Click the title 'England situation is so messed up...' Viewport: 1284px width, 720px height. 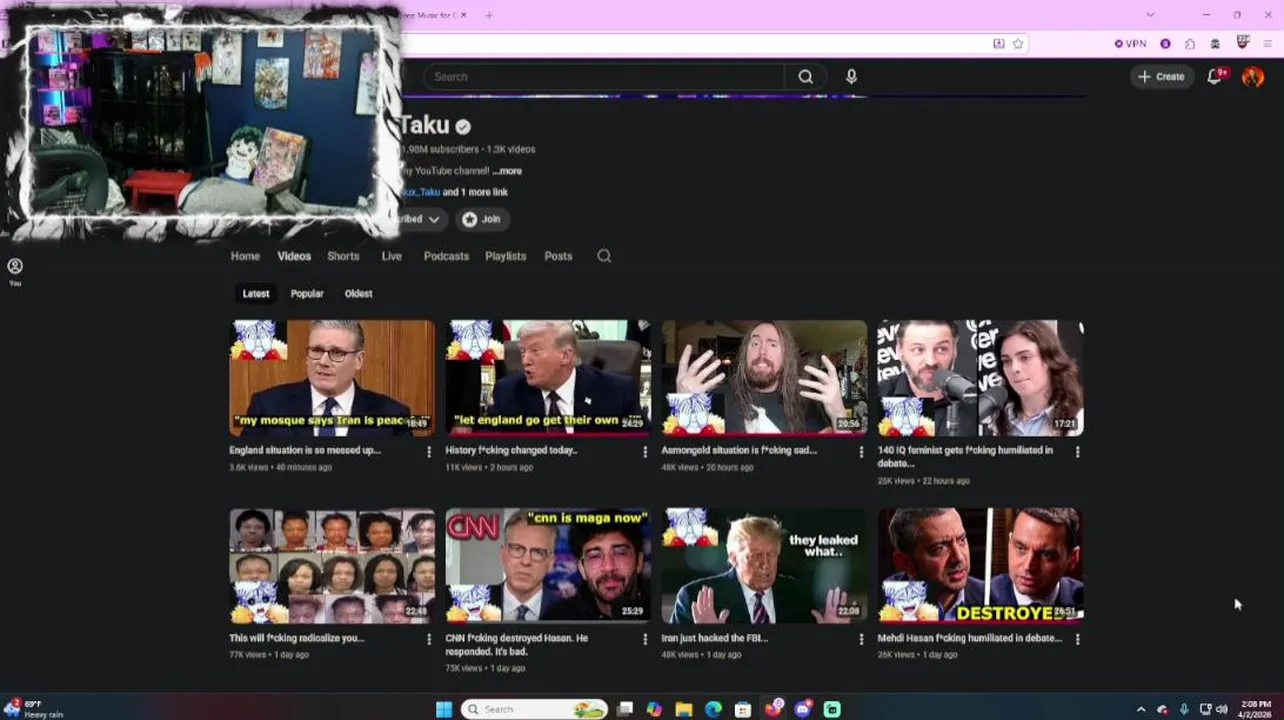[x=305, y=451]
